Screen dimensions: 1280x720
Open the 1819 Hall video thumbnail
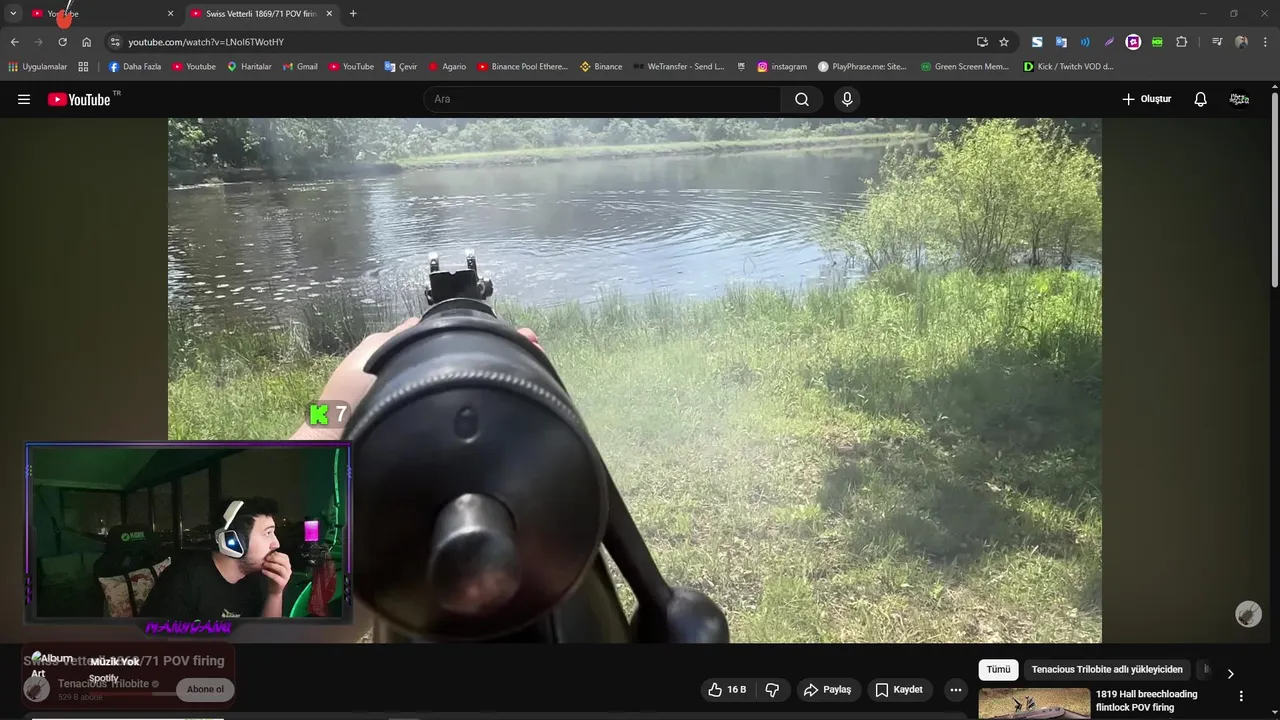[x=1034, y=704]
